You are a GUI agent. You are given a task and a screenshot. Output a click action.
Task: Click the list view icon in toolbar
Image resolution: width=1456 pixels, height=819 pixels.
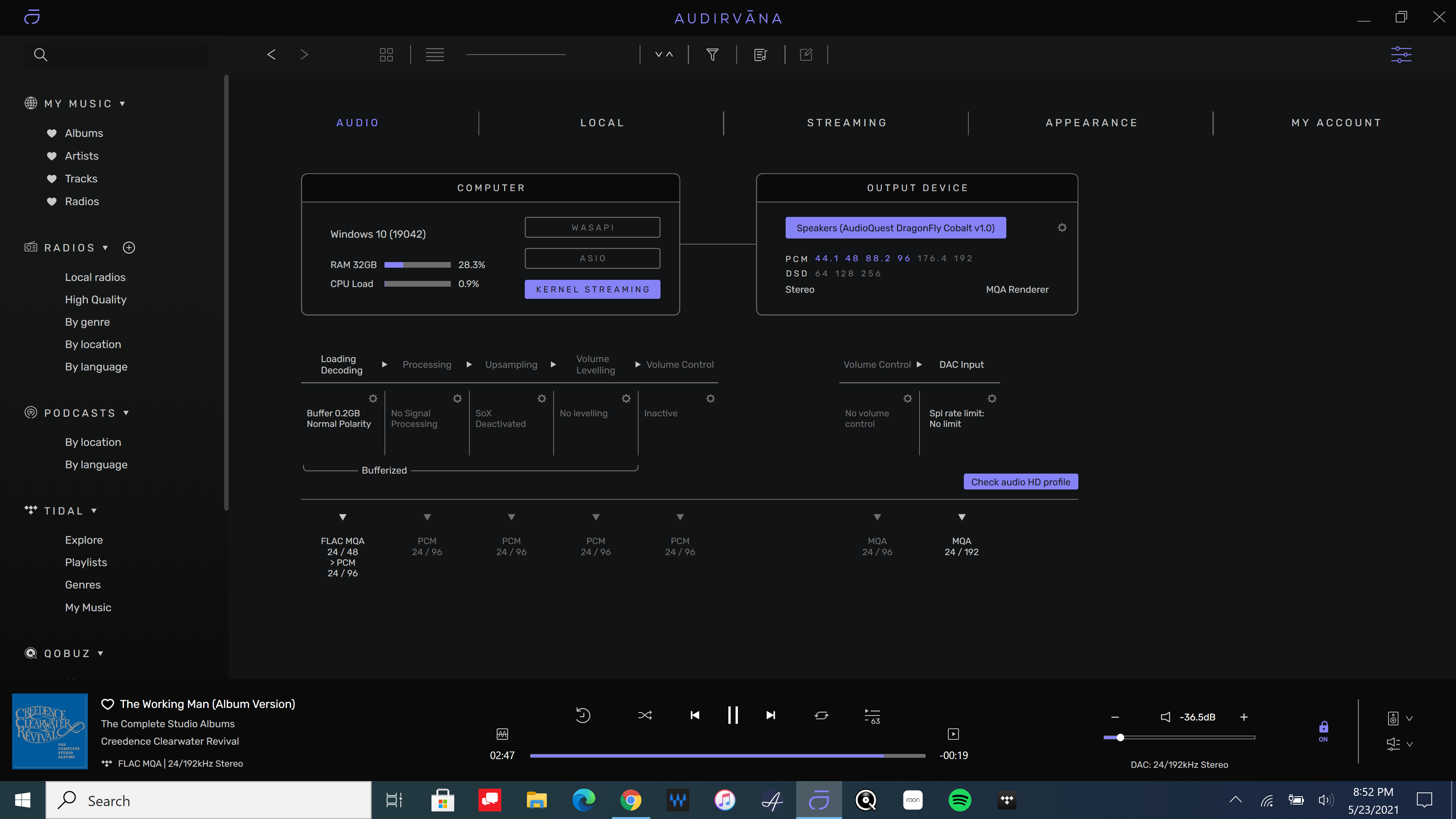click(434, 54)
